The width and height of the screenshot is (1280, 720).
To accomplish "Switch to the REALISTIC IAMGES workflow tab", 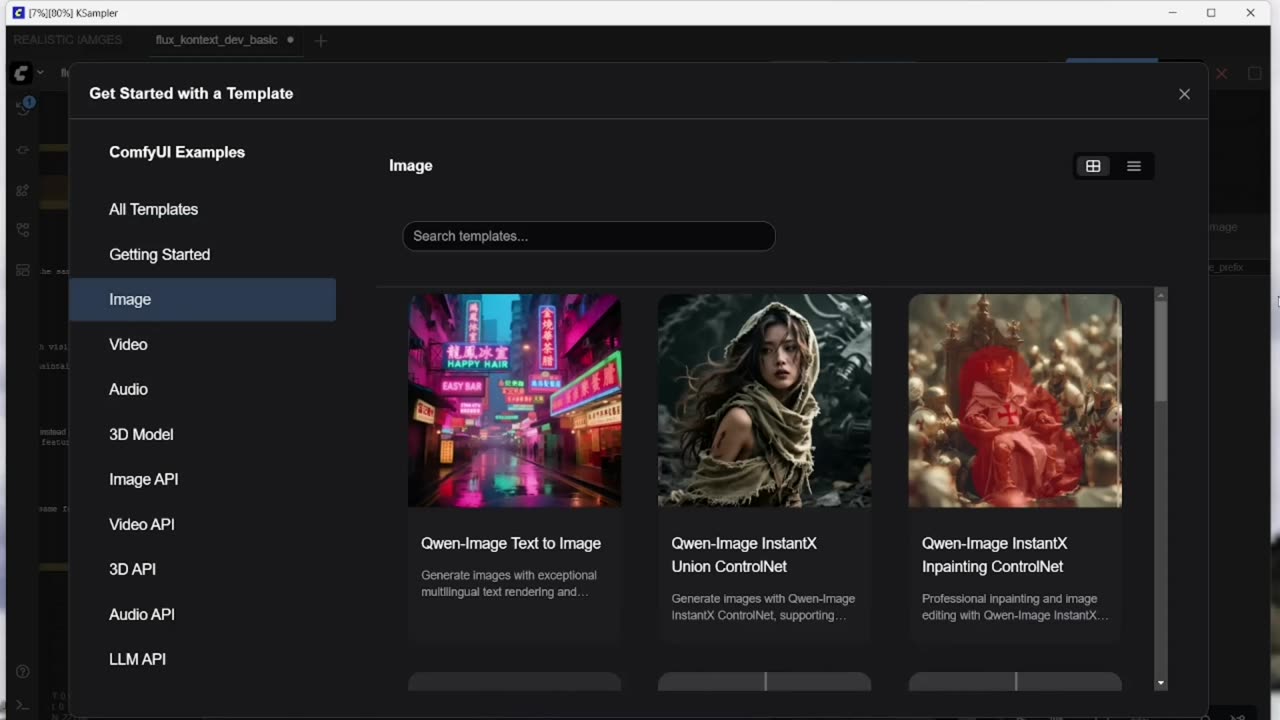I will [68, 40].
